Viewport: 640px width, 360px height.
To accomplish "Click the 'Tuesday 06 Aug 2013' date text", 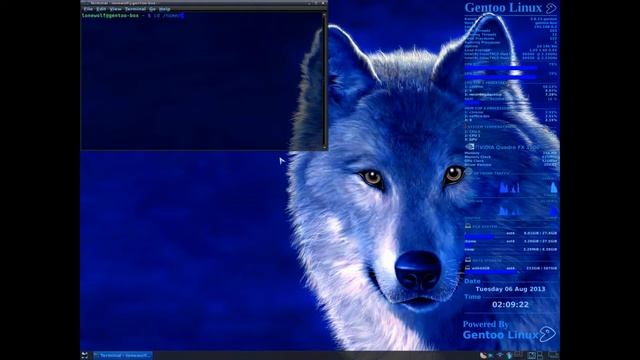I will point(510,289).
